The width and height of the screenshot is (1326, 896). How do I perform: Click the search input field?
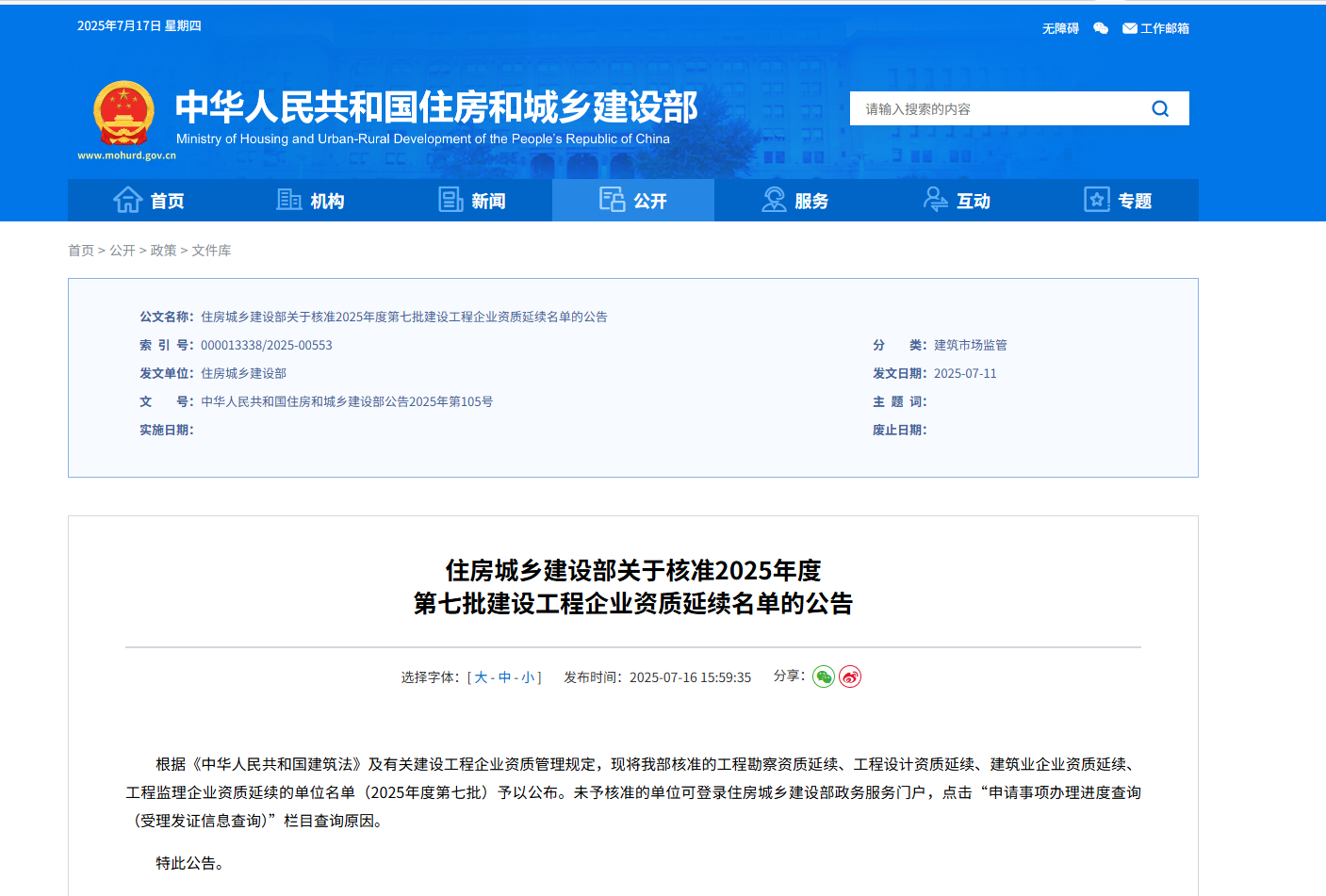pyautogui.click(x=994, y=108)
